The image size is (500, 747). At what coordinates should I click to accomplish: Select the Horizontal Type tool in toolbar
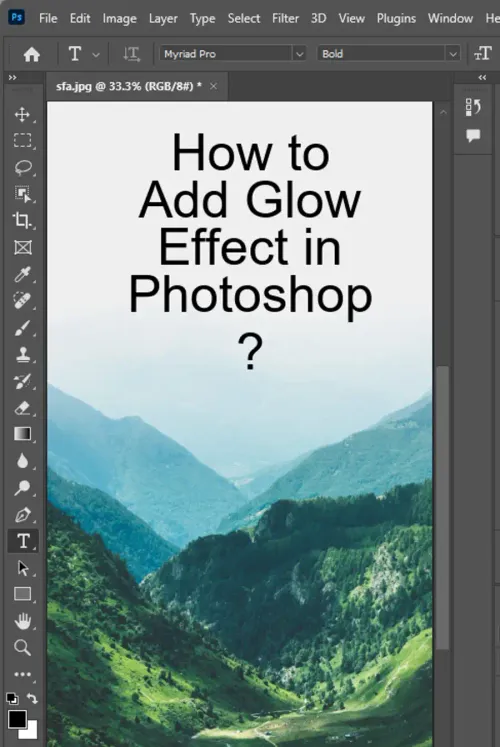[x=23, y=541]
